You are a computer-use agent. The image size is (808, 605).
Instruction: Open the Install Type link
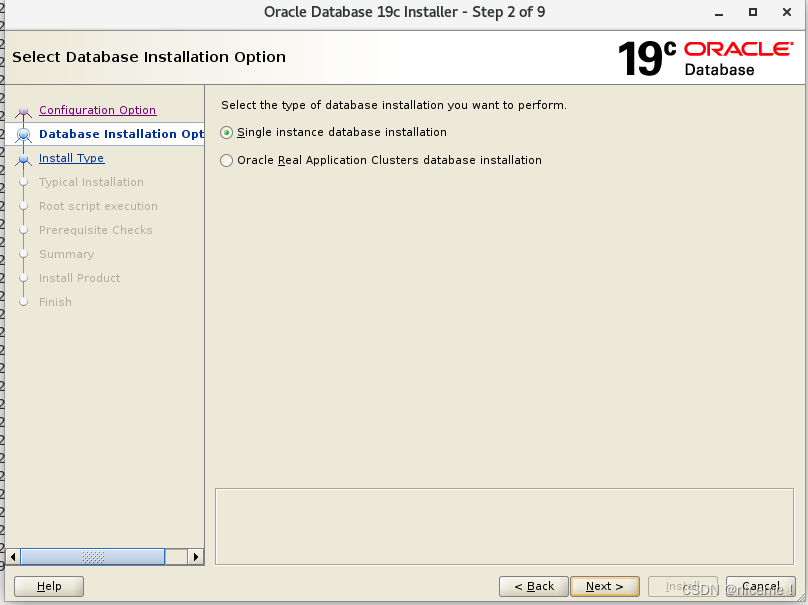71,158
